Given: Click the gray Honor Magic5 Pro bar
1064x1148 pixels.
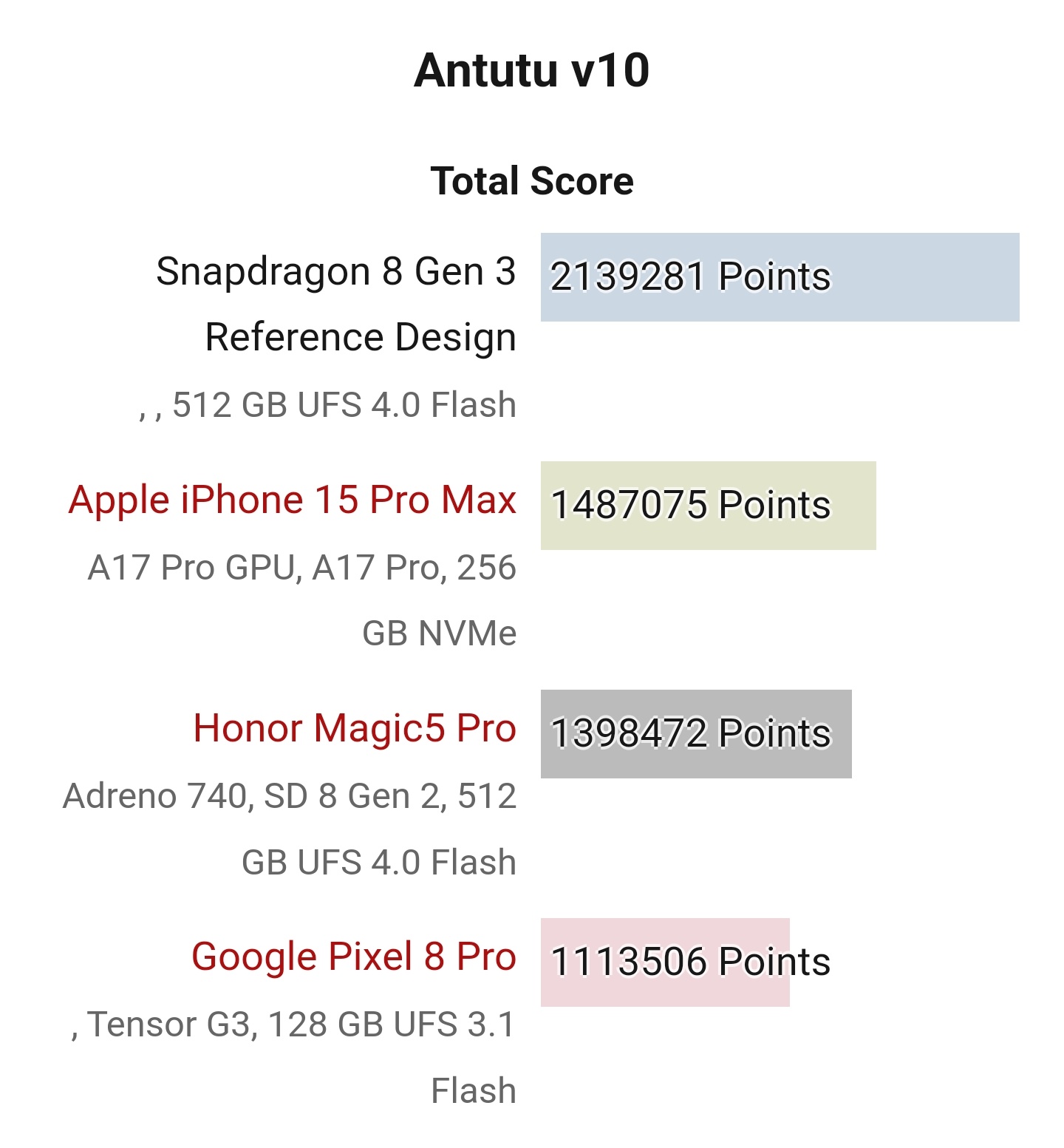Looking at the screenshot, I should pyautogui.click(x=696, y=734).
